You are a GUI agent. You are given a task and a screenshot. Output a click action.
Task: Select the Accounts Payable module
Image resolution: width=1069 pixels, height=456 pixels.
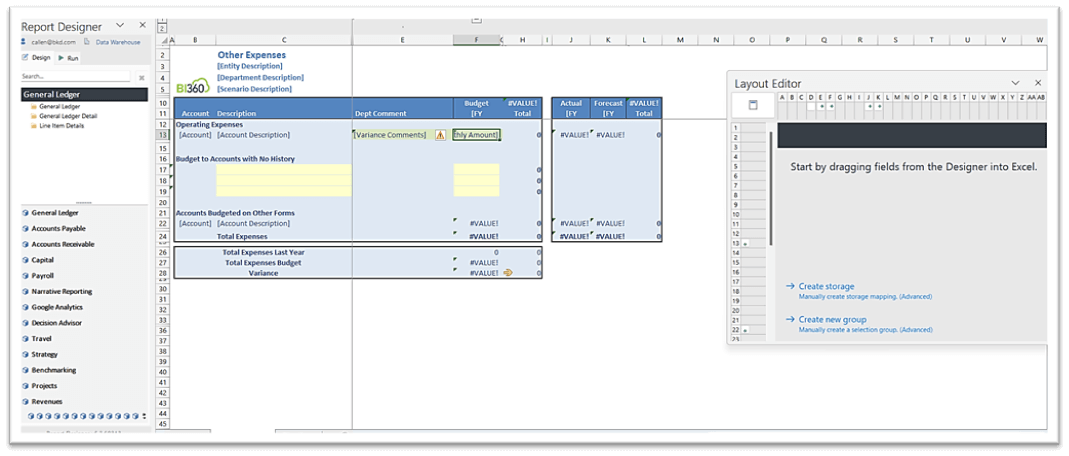point(58,228)
